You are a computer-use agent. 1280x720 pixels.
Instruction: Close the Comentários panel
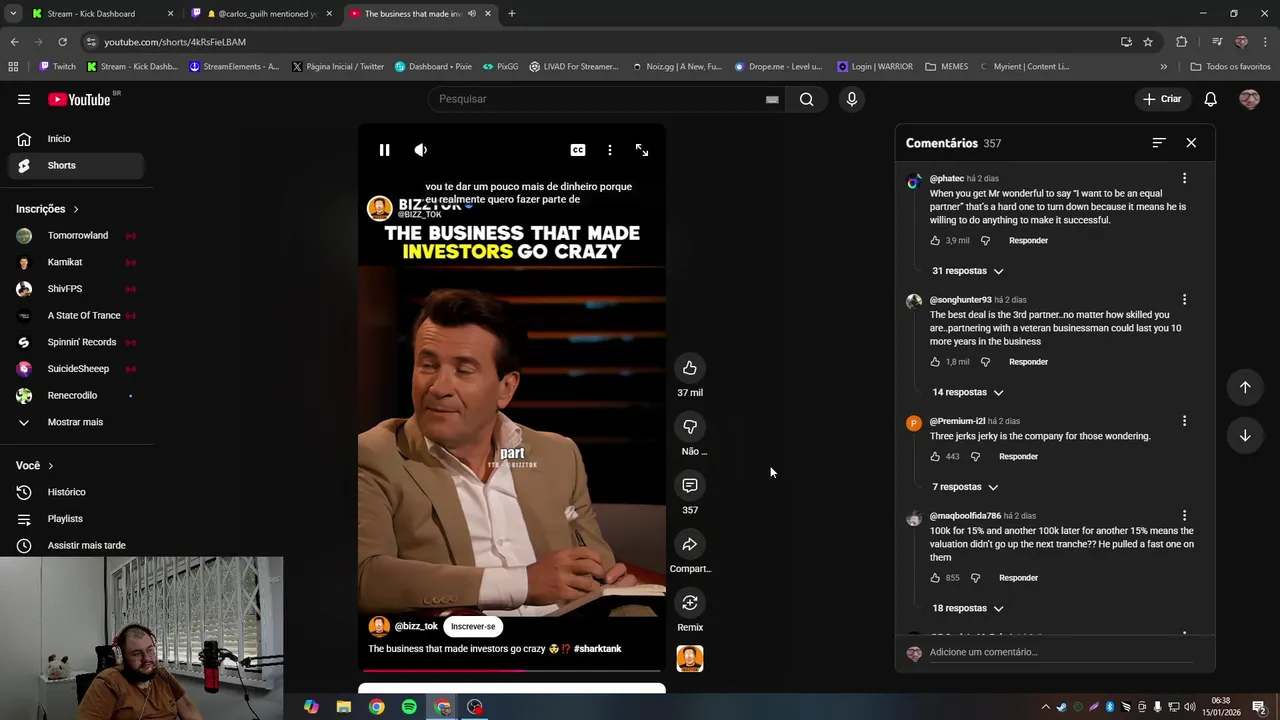pos(1191,143)
